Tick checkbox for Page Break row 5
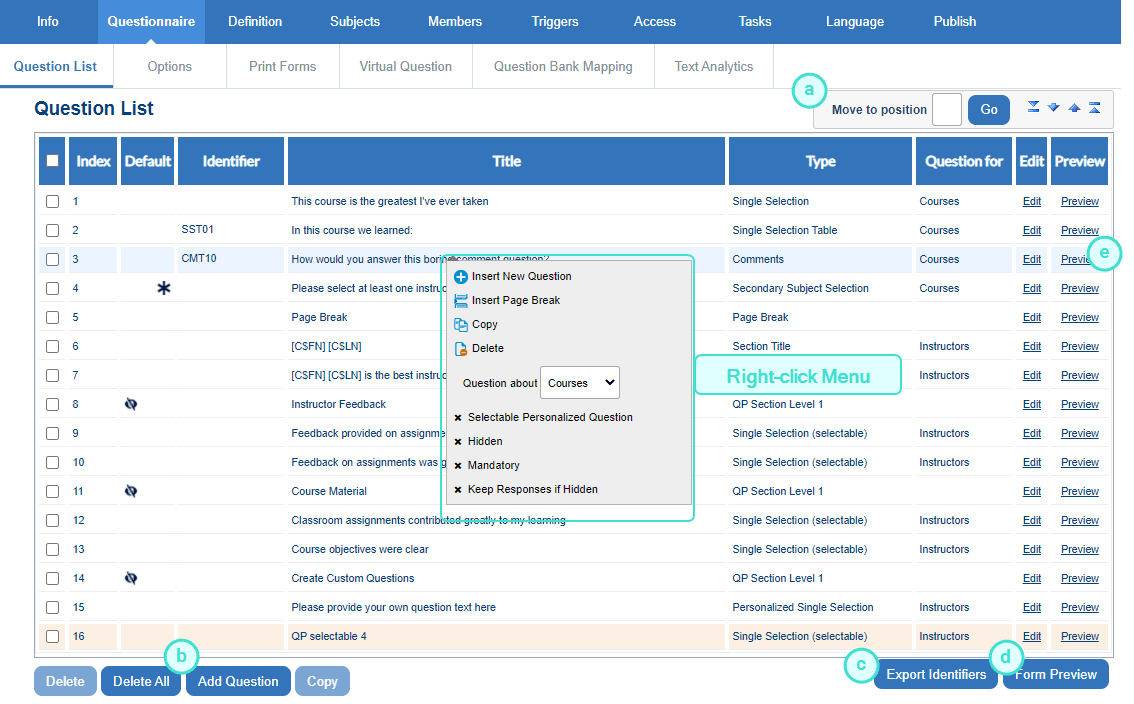The height and width of the screenshot is (704, 1134). click(52, 317)
